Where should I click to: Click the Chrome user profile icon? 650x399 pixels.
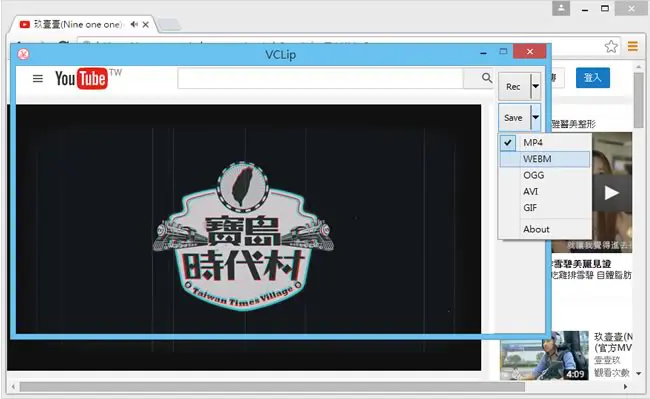pyautogui.click(x=561, y=8)
